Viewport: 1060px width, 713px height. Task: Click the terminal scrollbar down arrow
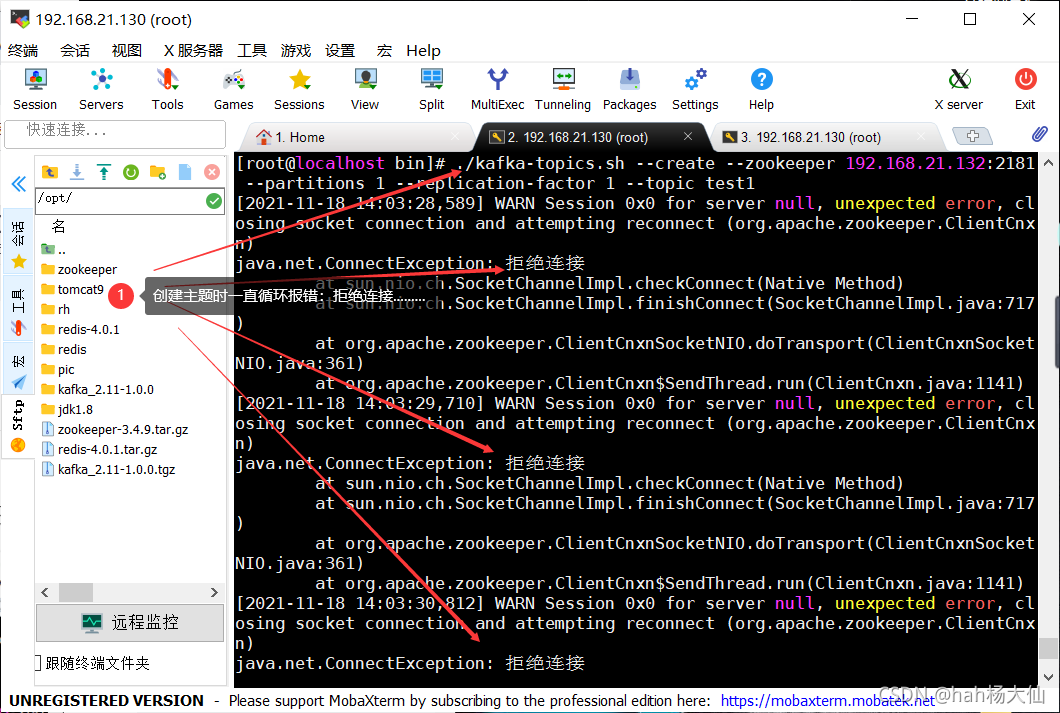click(1048, 677)
